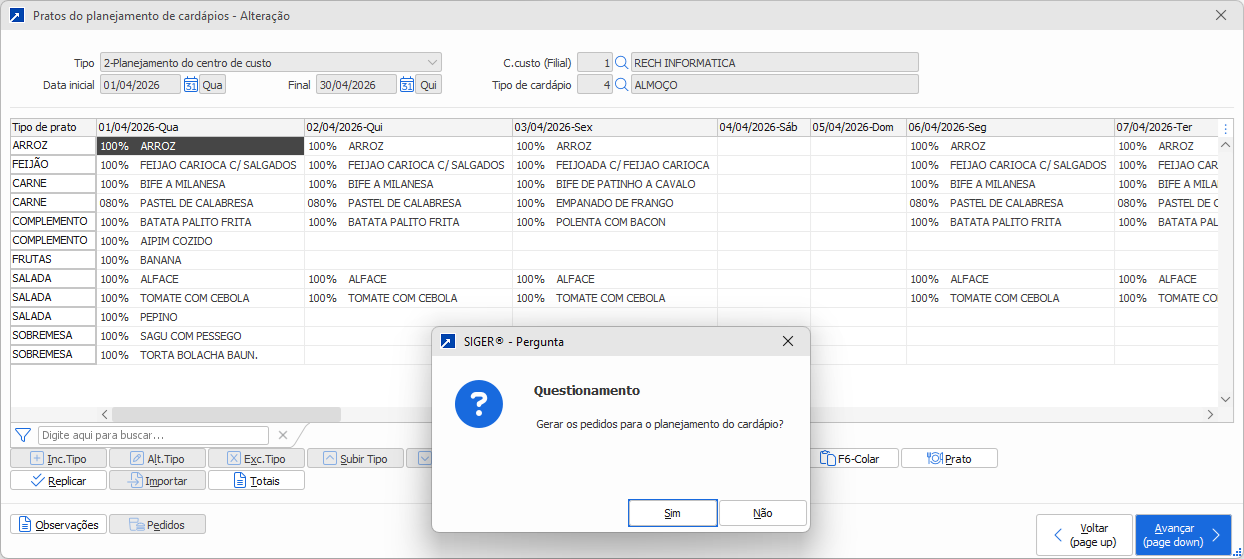Click the Data inicial calendar icon
This screenshot has height=559, width=1244.
click(x=190, y=85)
